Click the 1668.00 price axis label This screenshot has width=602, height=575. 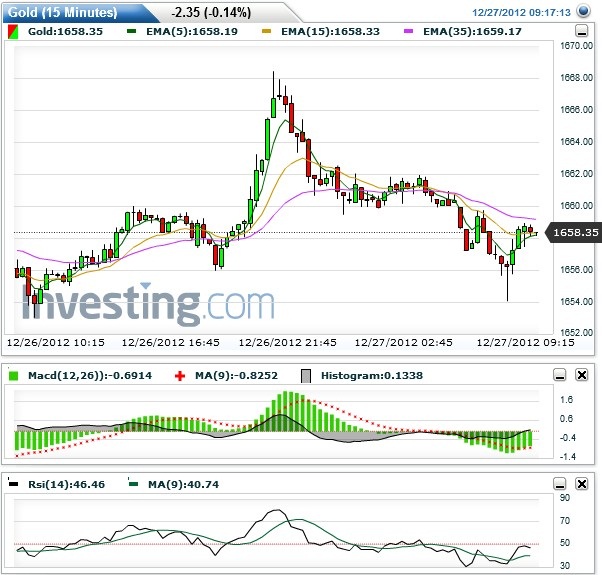click(576, 78)
